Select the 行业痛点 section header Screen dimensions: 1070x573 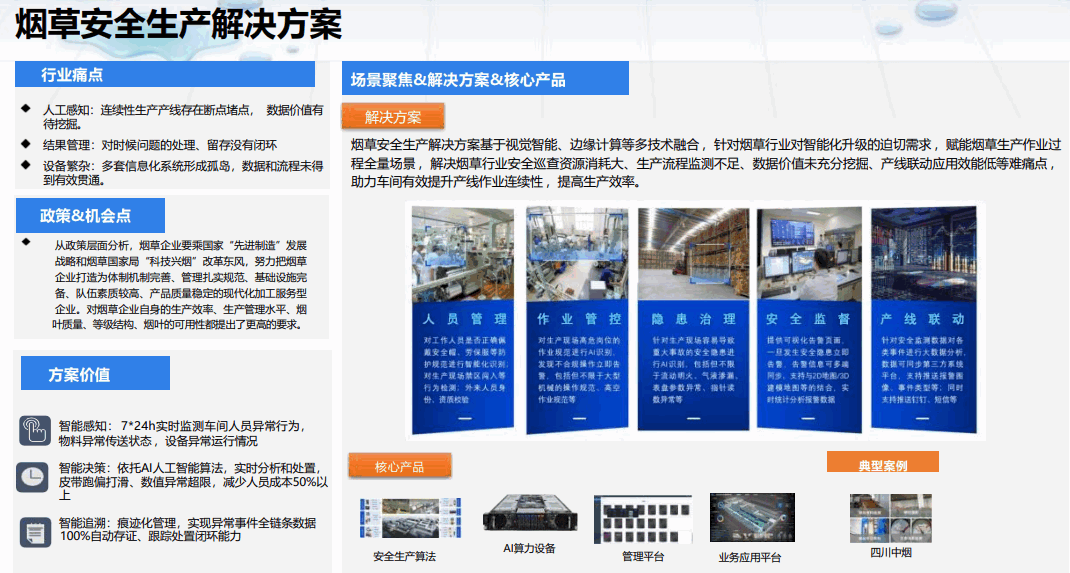(165, 75)
